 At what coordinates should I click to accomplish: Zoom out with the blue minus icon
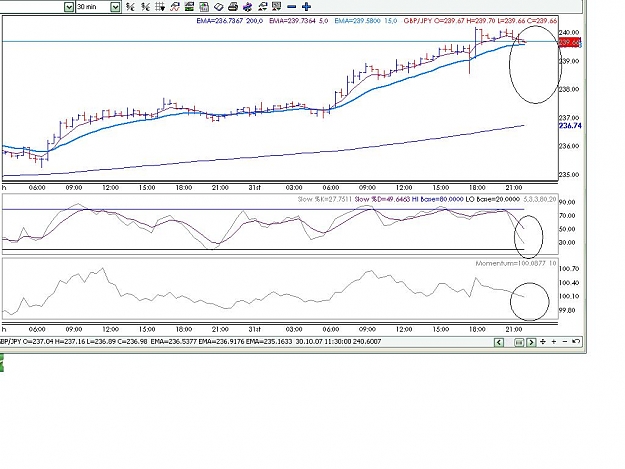(292, 7)
